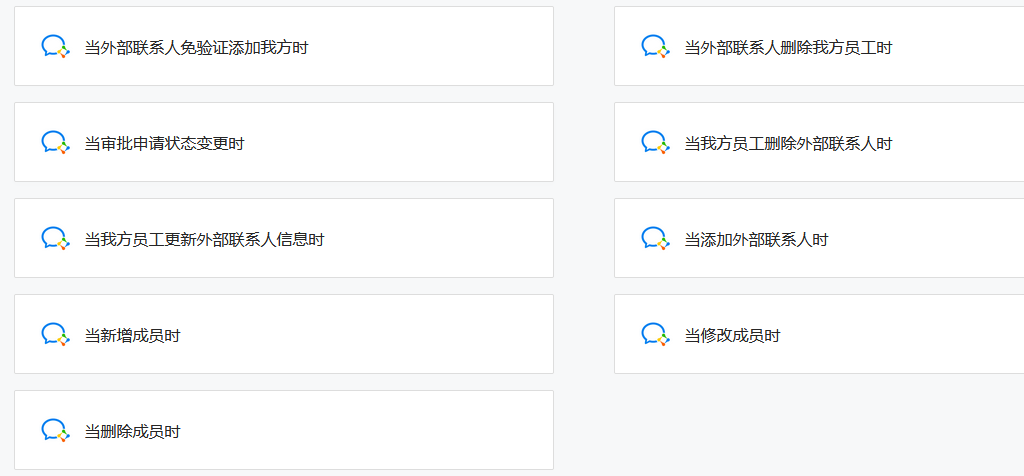Select trigger text 当外部联系人删除我方员工时
The width and height of the screenshot is (1024, 476).
point(788,48)
